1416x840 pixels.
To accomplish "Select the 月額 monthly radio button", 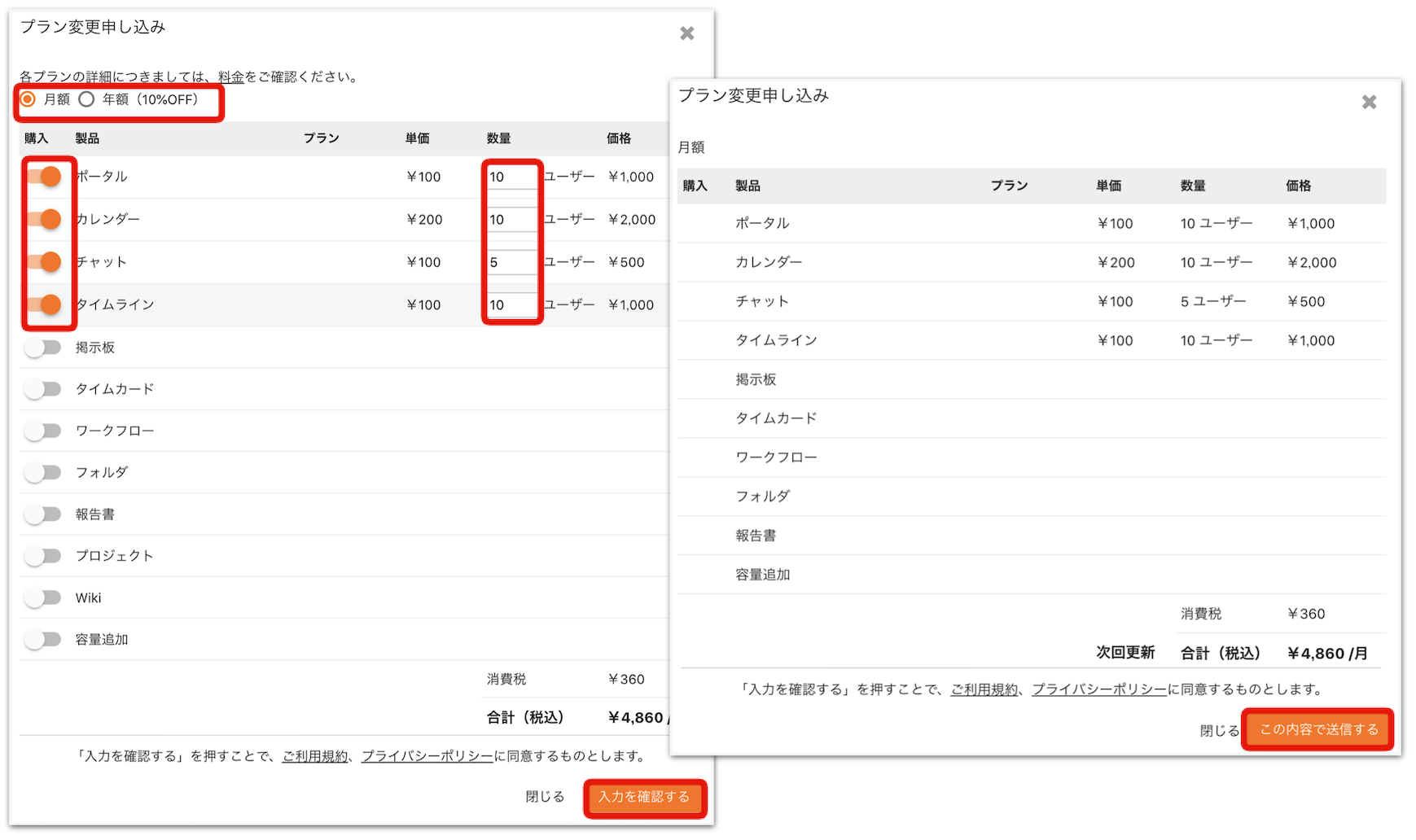I will [x=28, y=99].
